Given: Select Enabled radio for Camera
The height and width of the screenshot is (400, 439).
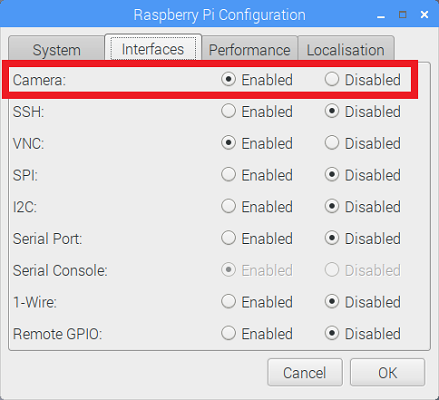Looking at the screenshot, I should (228, 79).
